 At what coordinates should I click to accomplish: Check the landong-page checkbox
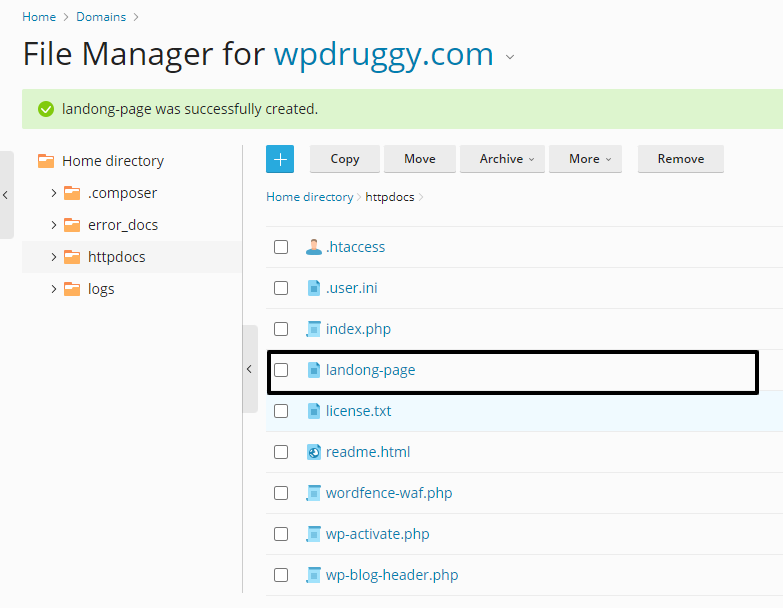coord(281,370)
